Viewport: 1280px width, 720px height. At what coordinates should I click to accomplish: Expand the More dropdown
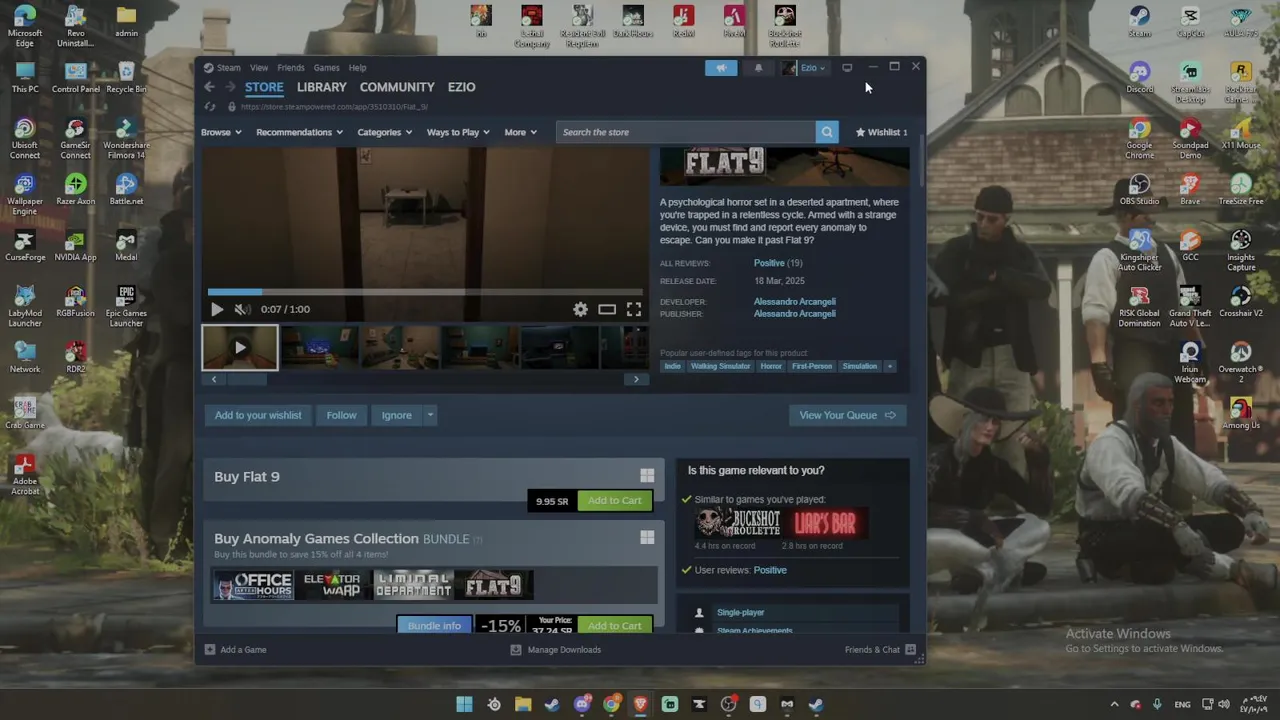520,132
